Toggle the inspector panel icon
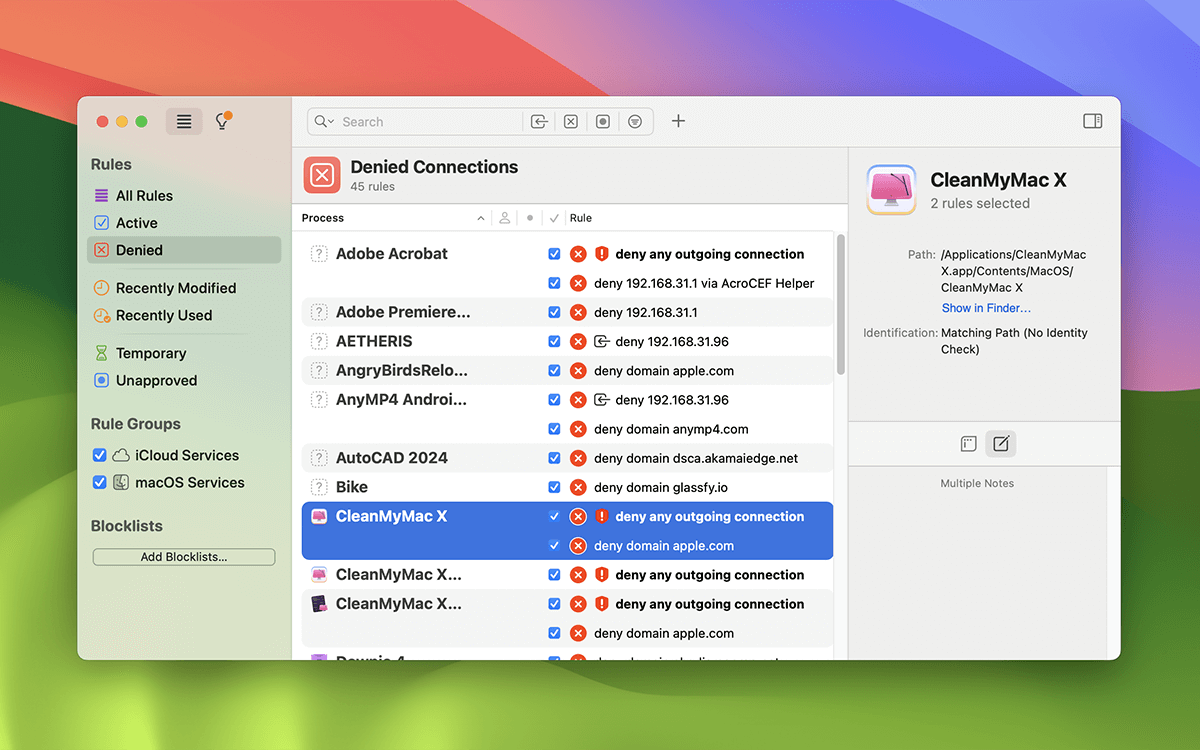1200x750 pixels. coord(1092,121)
